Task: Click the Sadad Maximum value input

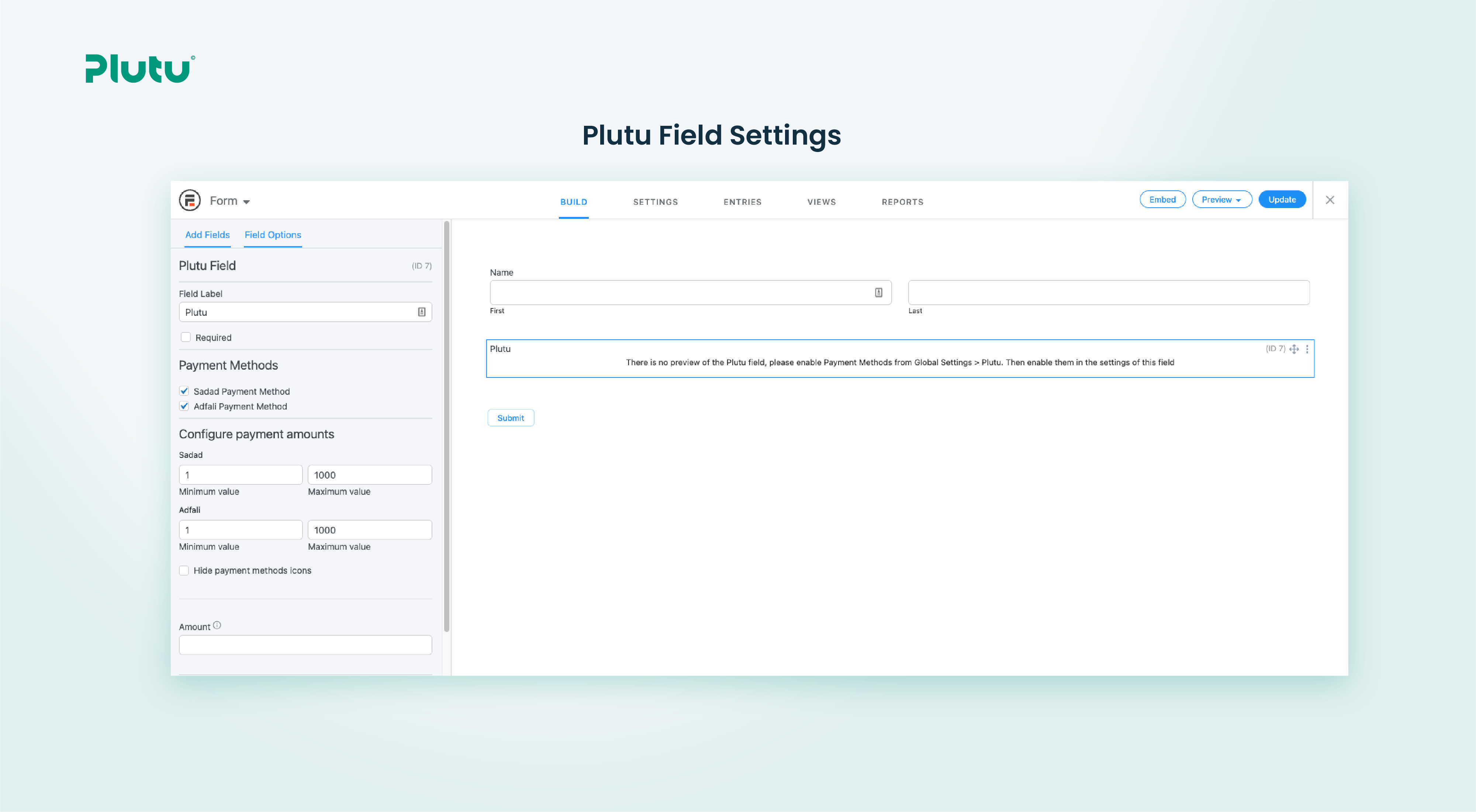Action: click(370, 475)
